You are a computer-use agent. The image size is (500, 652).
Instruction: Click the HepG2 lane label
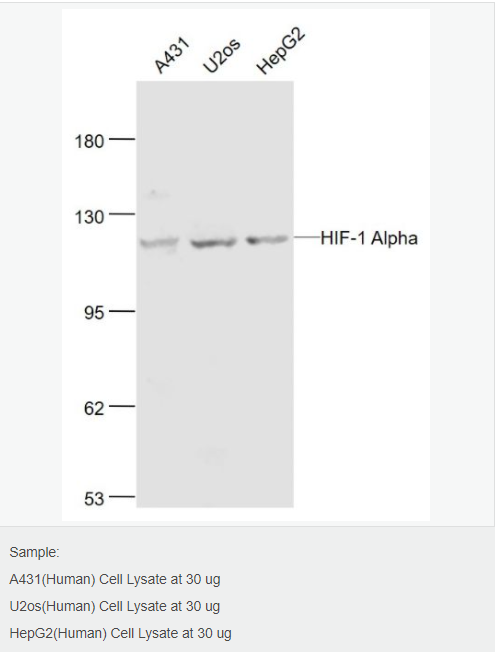point(281,50)
